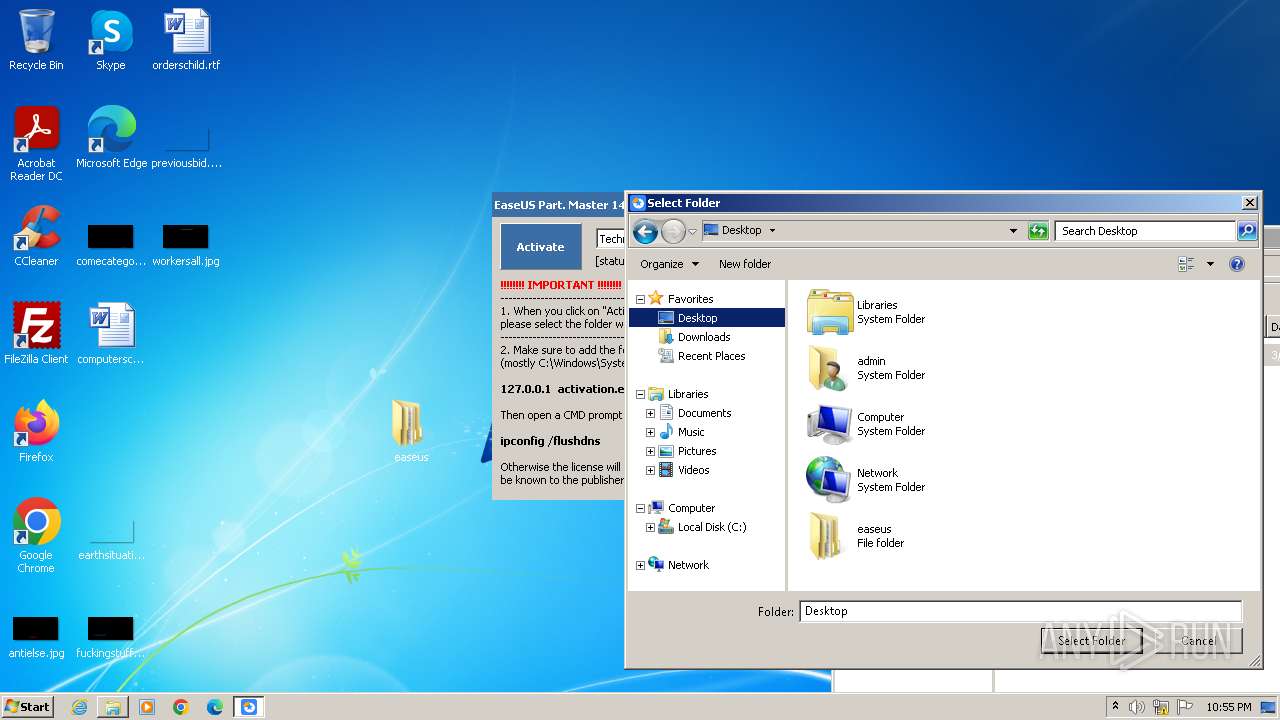The image size is (1280, 720).
Task: Select the orderschild.rtf document icon
Action: (186, 40)
